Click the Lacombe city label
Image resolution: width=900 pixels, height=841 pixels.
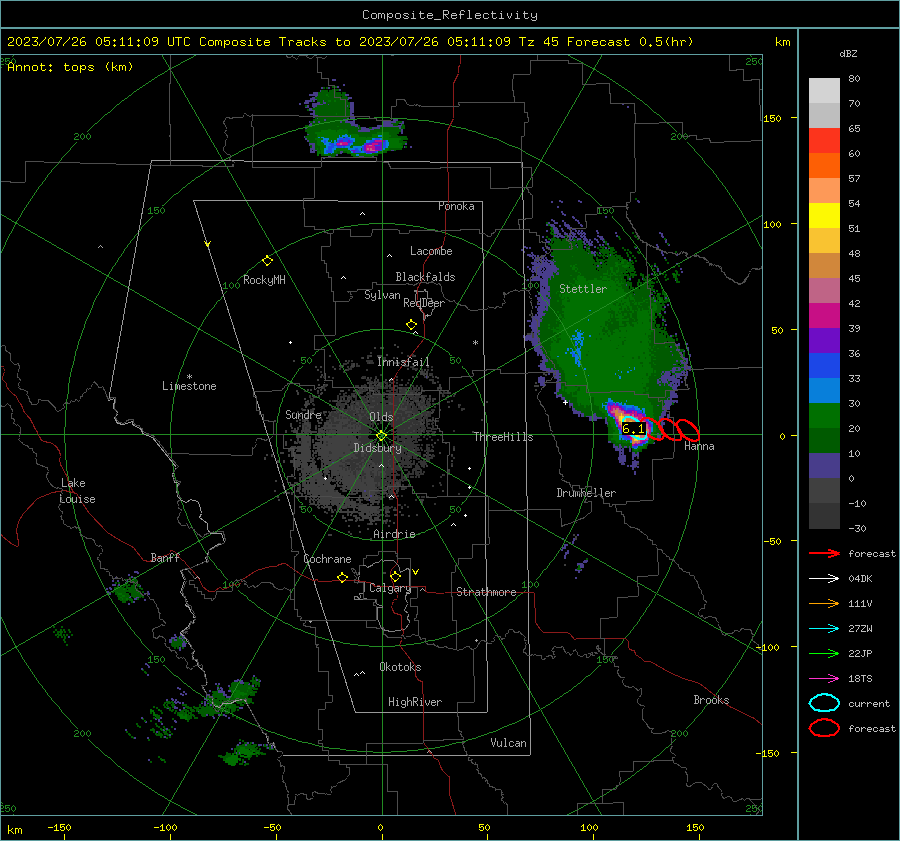coord(431,251)
